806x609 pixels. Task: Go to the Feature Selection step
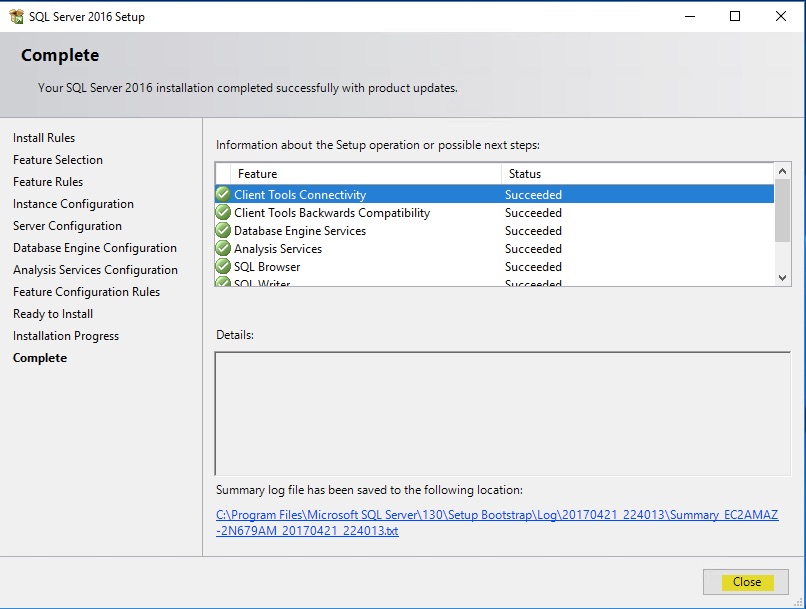click(58, 160)
